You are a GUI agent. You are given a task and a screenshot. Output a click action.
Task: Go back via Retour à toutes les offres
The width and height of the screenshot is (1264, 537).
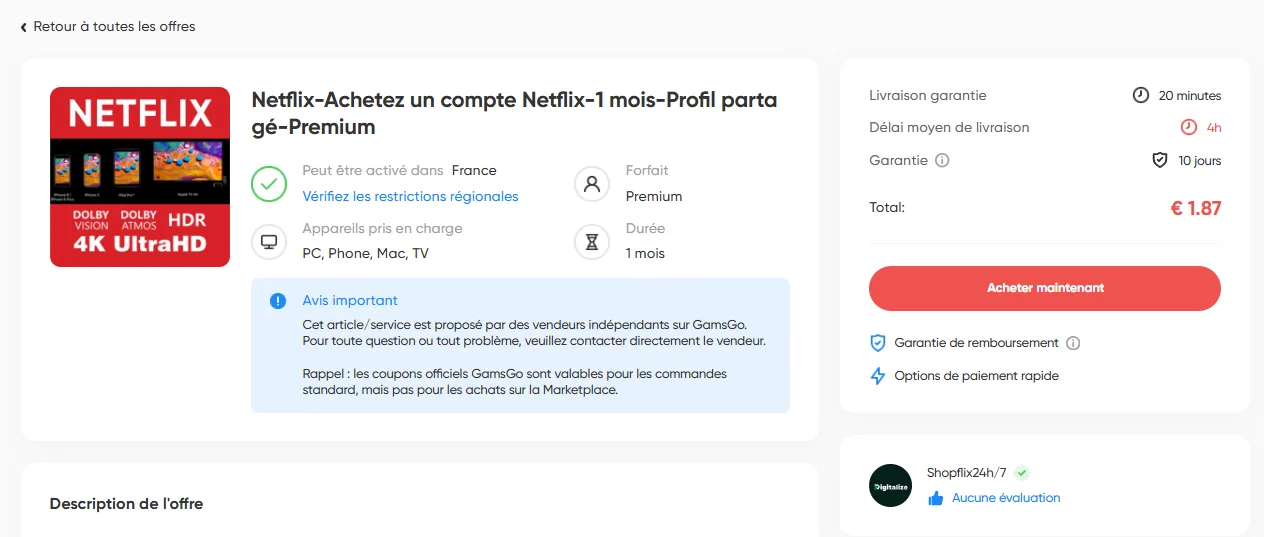tap(108, 27)
